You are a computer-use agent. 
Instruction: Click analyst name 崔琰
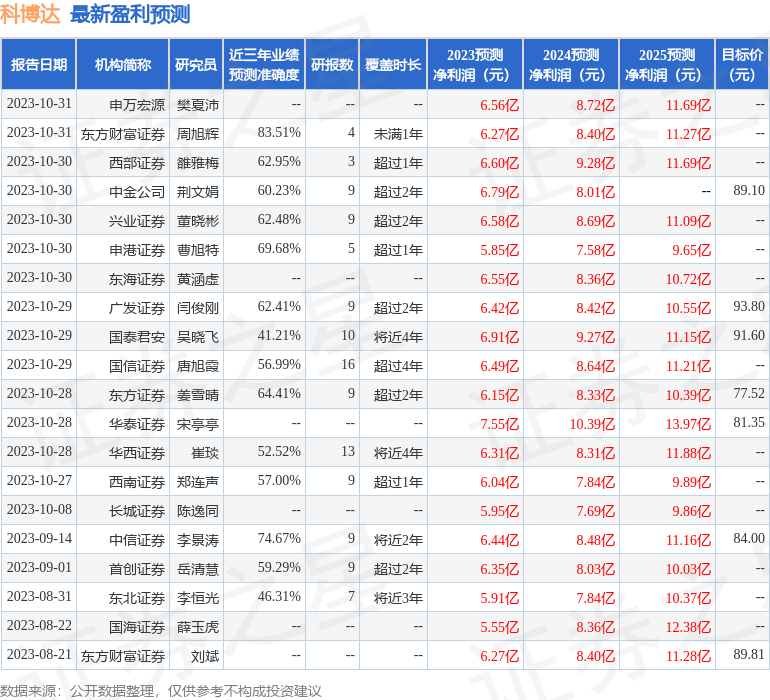coord(205,452)
